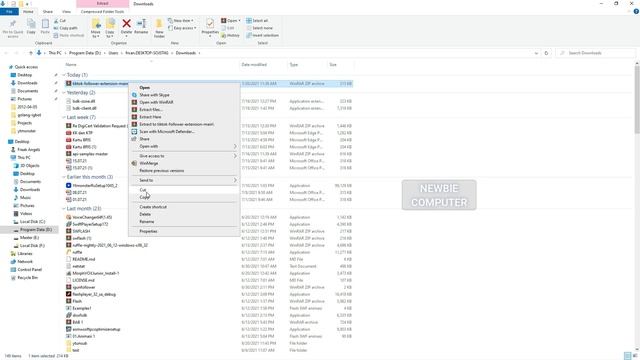Choose Open with WinRAR in context menu
Viewport: 640px width, 360px height.
click(156, 102)
